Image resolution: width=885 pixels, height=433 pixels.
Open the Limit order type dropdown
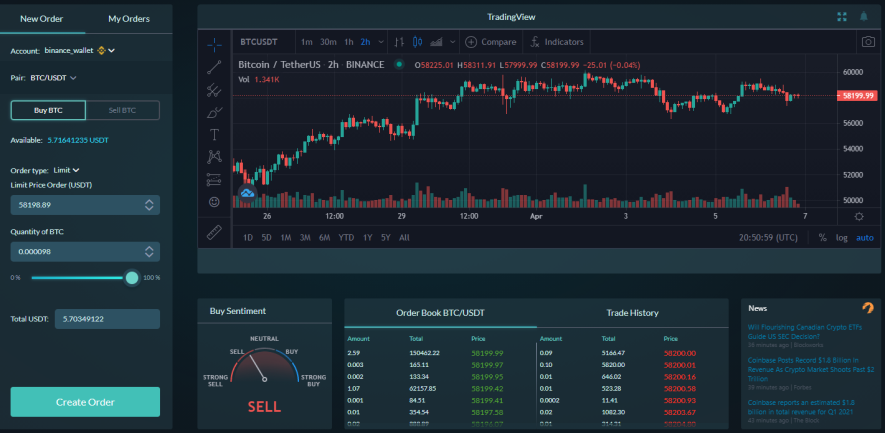coord(67,170)
